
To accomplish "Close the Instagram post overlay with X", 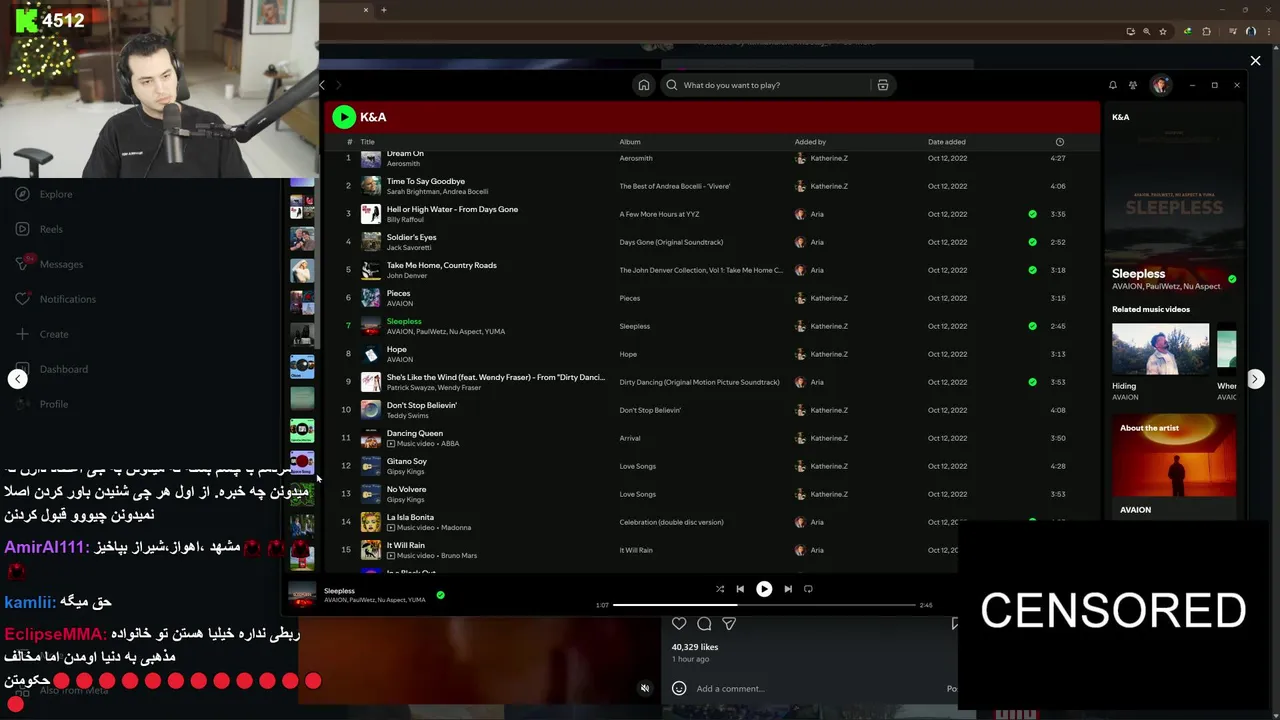I will [1255, 61].
